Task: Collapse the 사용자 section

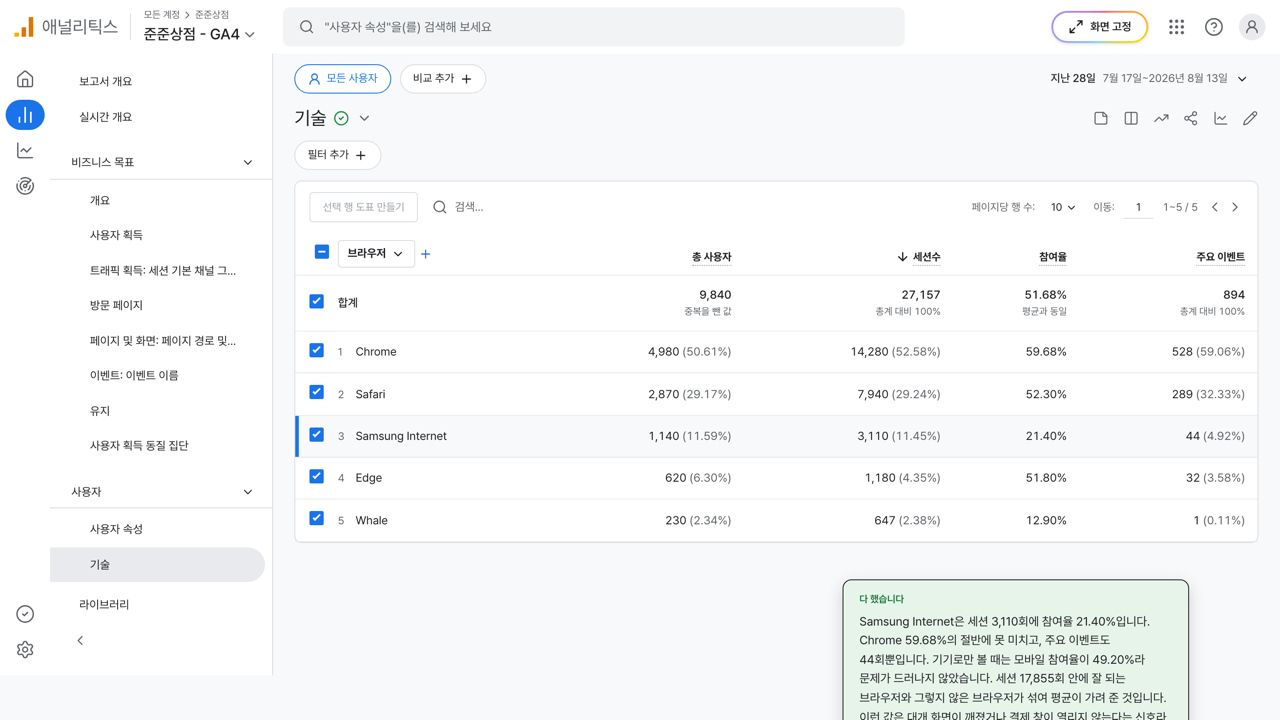Action: coord(248,492)
